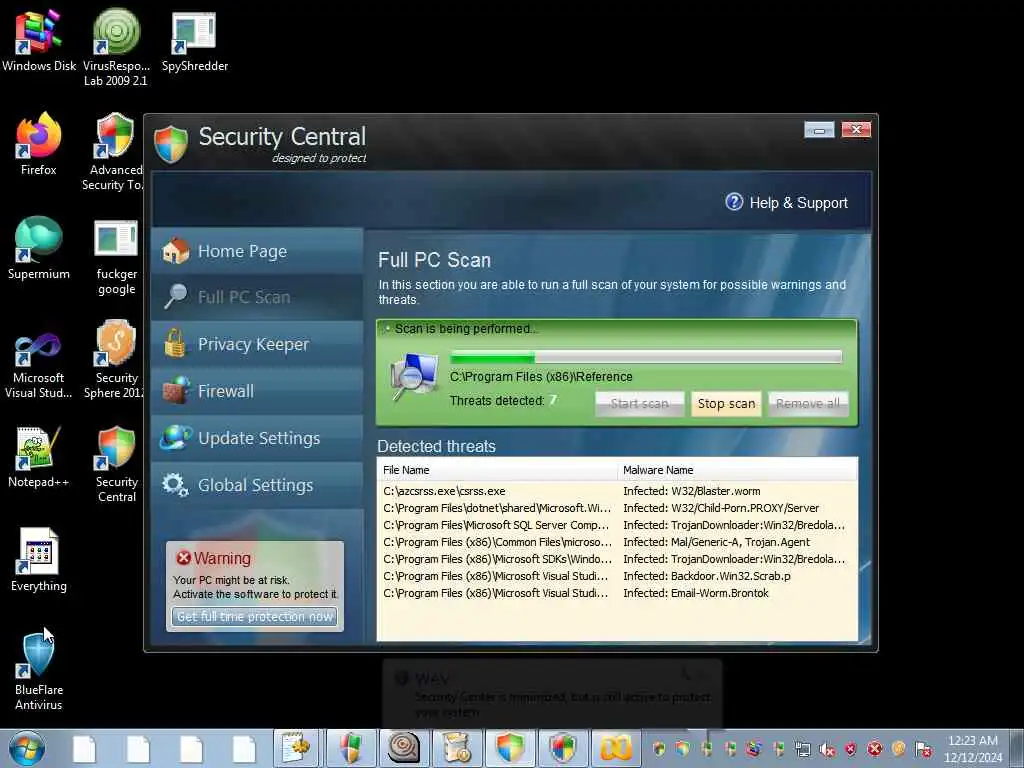Image resolution: width=1024 pixels, height=768 pixels.
Task: Open the Windows Disk desktop shortcut
Action: [x=39, y=39]
